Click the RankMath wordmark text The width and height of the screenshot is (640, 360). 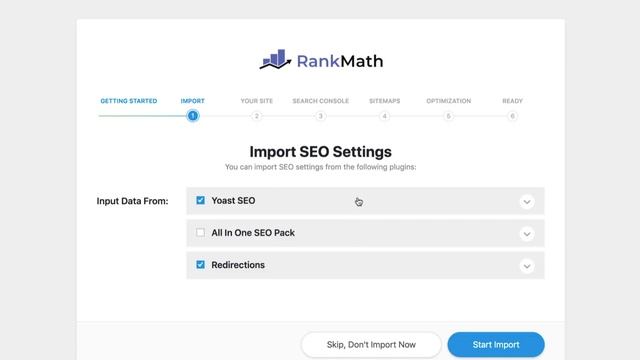click(x=340, y=61)
